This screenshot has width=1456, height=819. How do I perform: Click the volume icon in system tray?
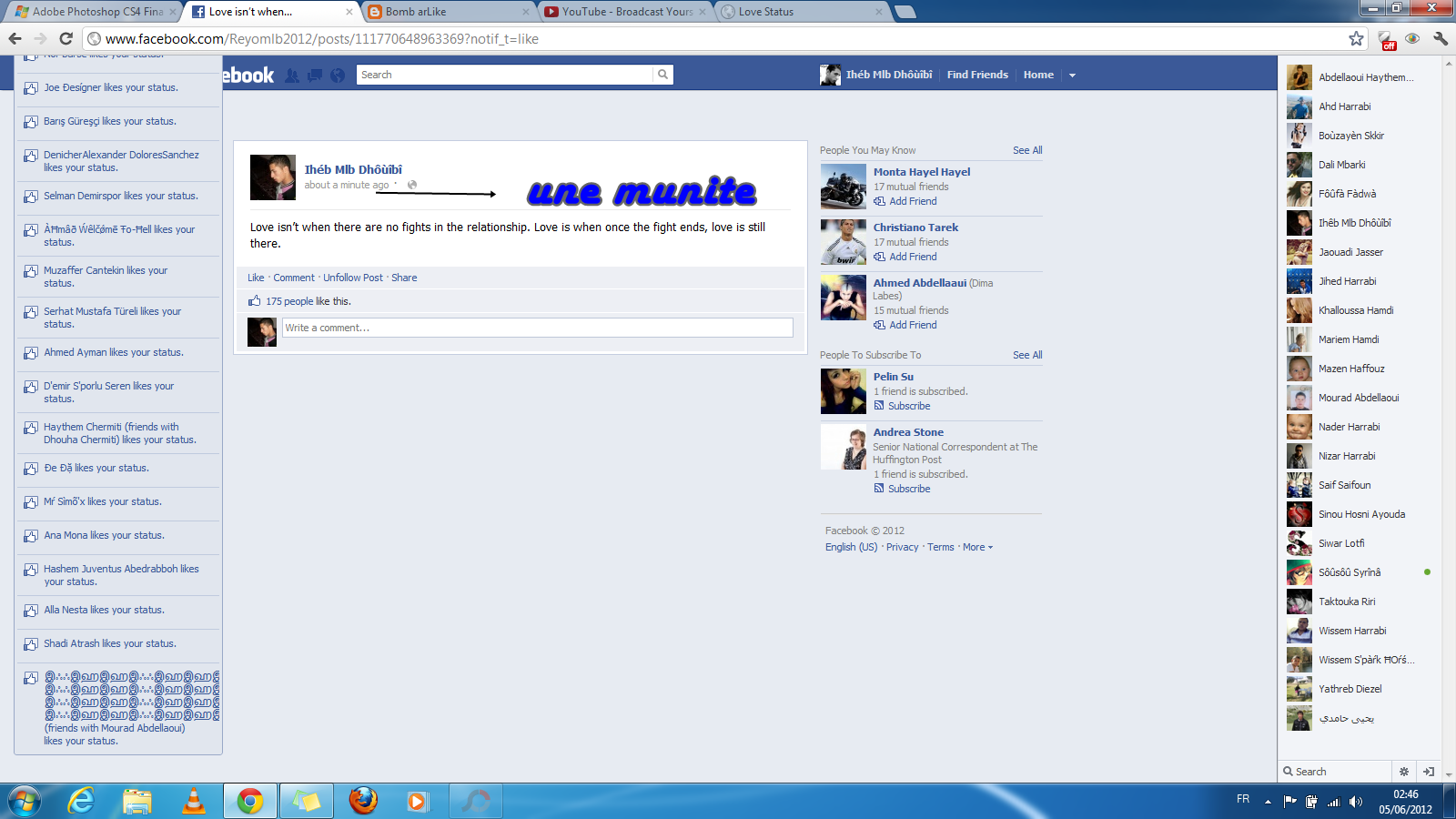coord(1356,802)
